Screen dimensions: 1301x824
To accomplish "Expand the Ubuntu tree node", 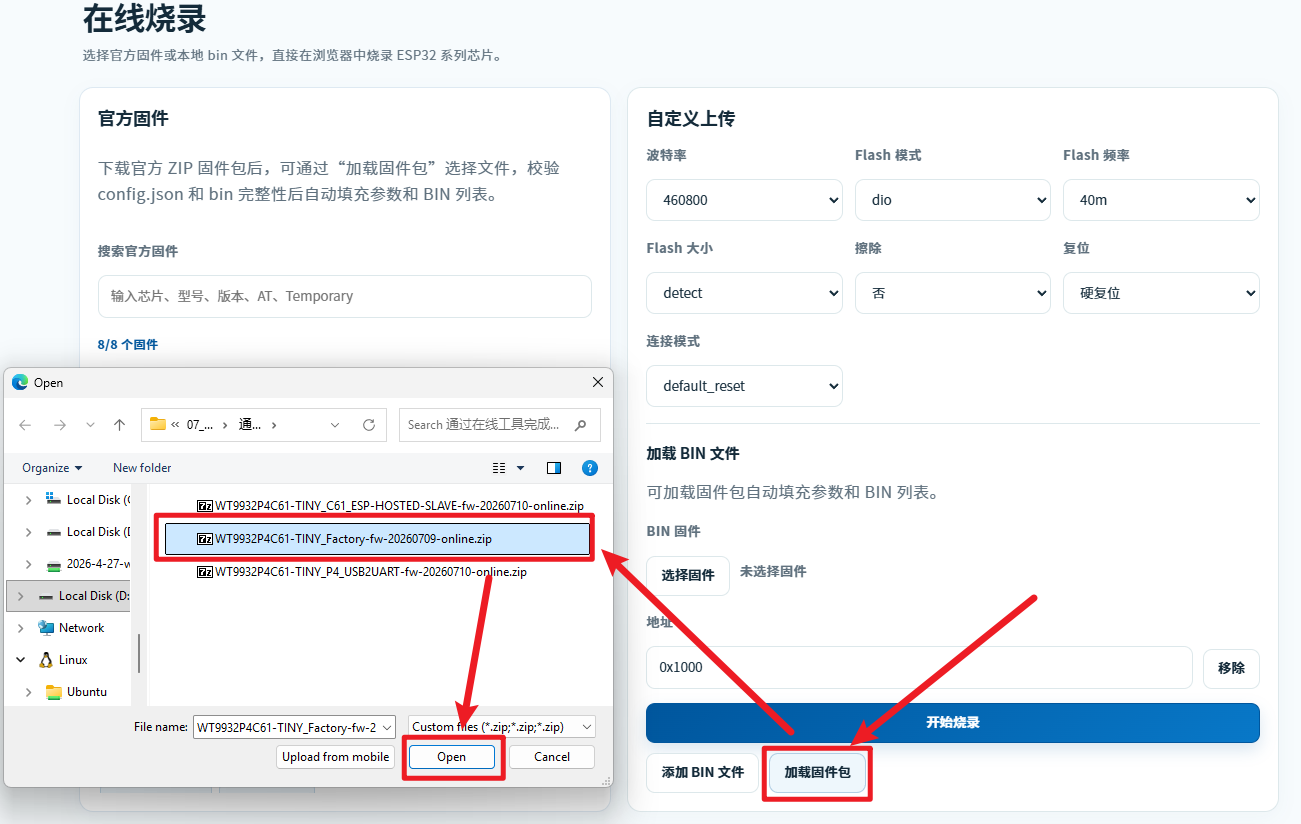I will 27,692.
